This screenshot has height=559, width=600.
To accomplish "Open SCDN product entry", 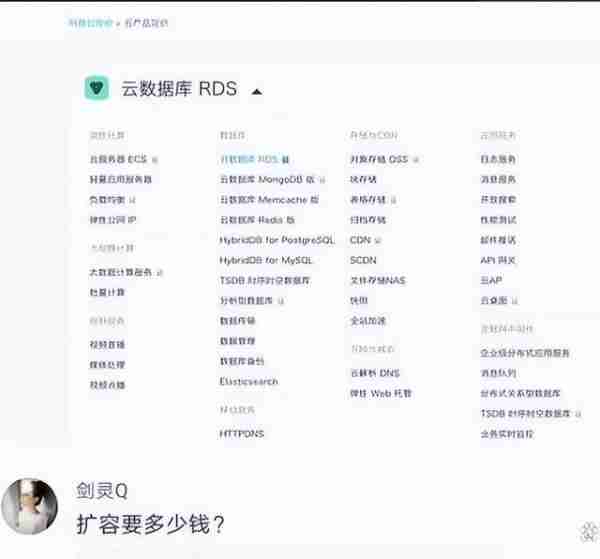I will point(363,261).
